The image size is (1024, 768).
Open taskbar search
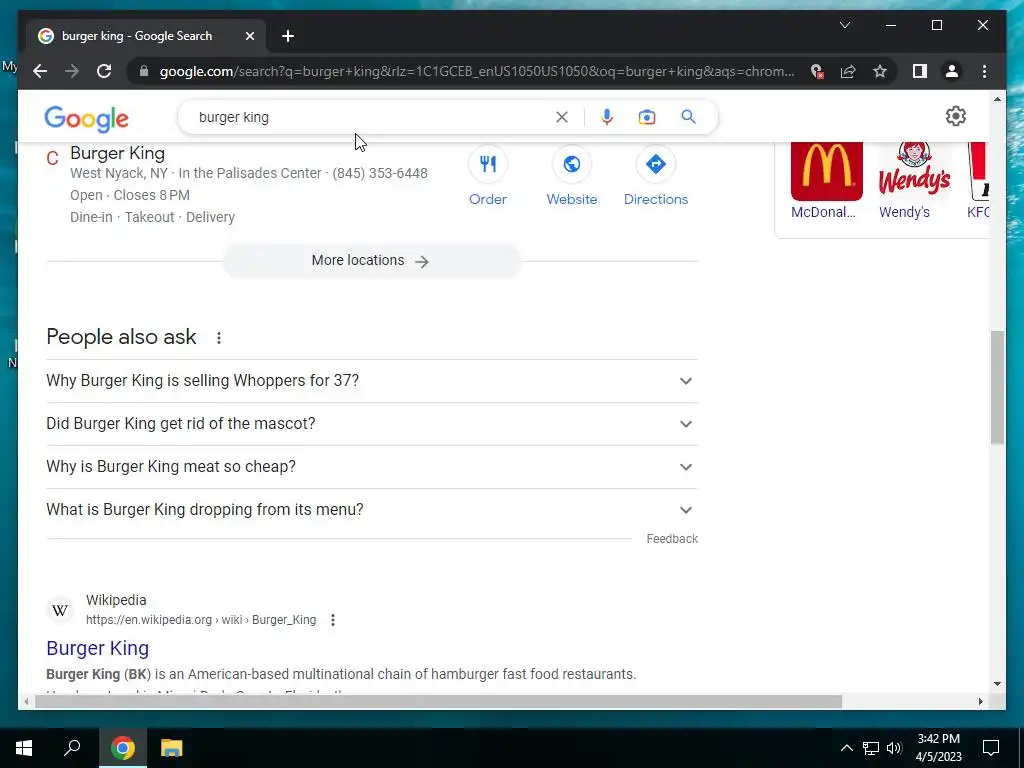point(72,748)
